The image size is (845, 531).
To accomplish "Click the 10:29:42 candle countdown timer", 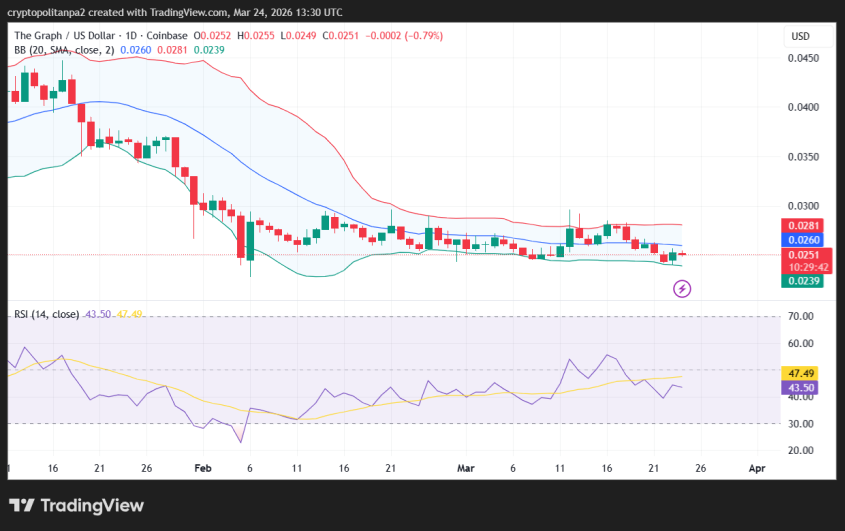I will (805, 267).
